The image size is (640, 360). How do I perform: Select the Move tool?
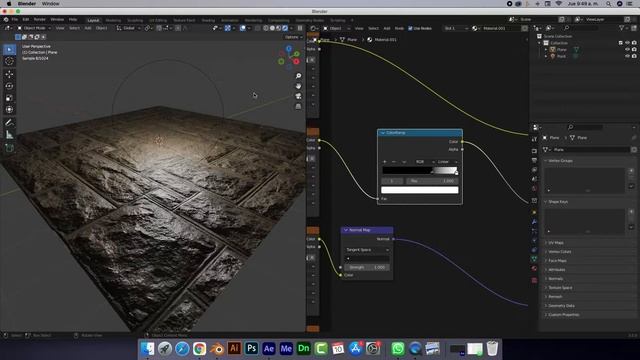pos(9,74)
